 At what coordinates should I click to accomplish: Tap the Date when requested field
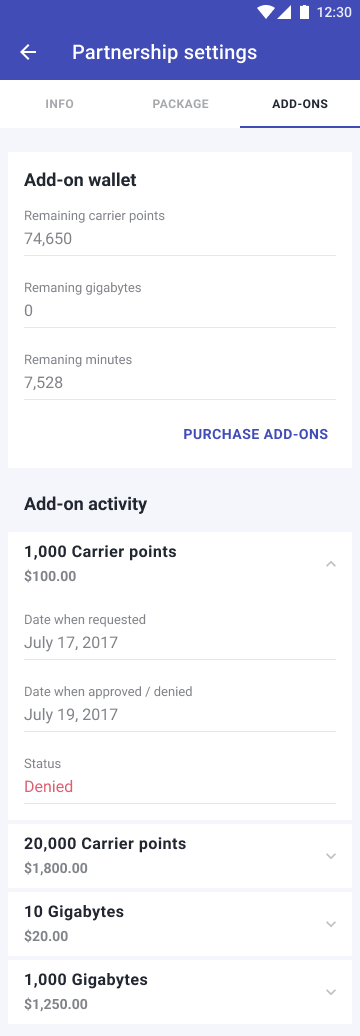point(180,636)
